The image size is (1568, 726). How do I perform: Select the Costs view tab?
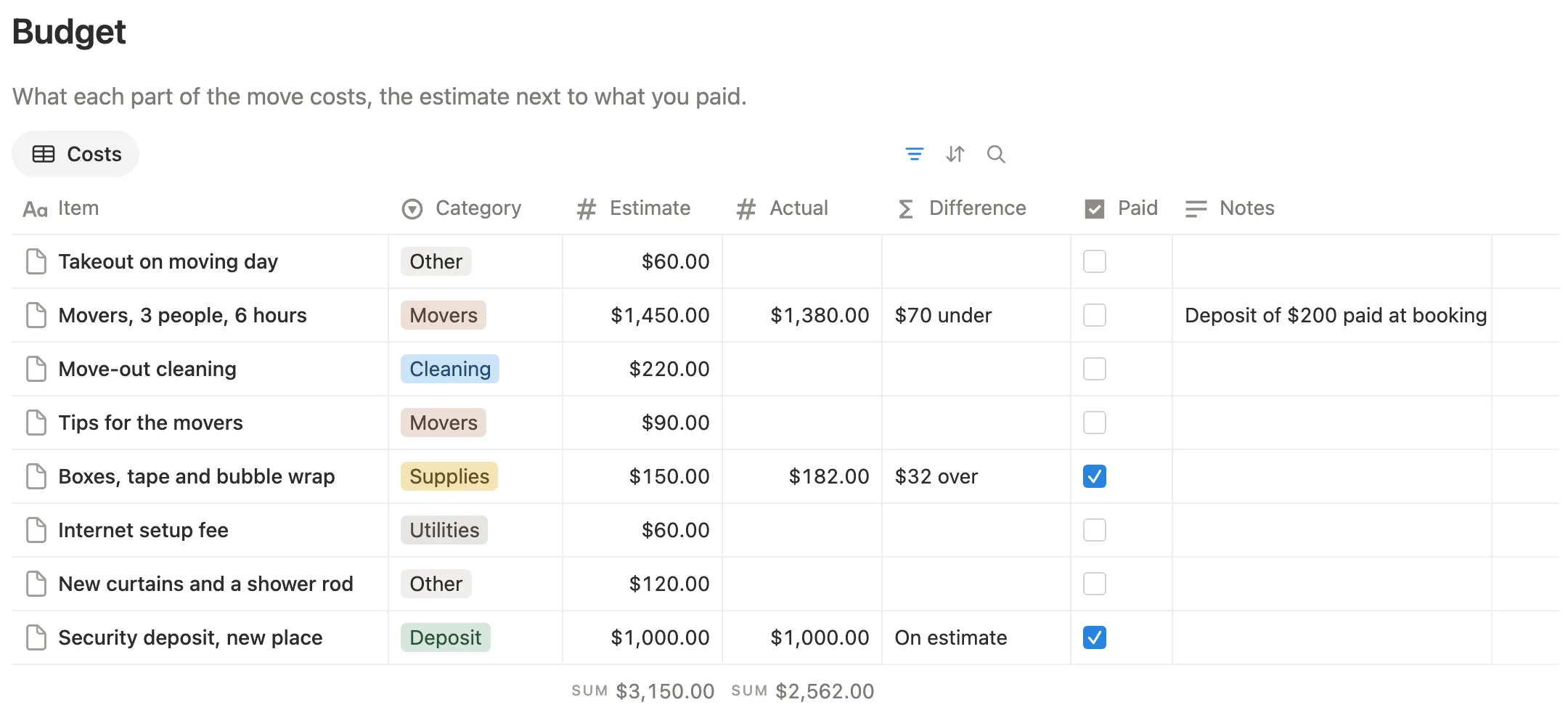coord(75,154)
